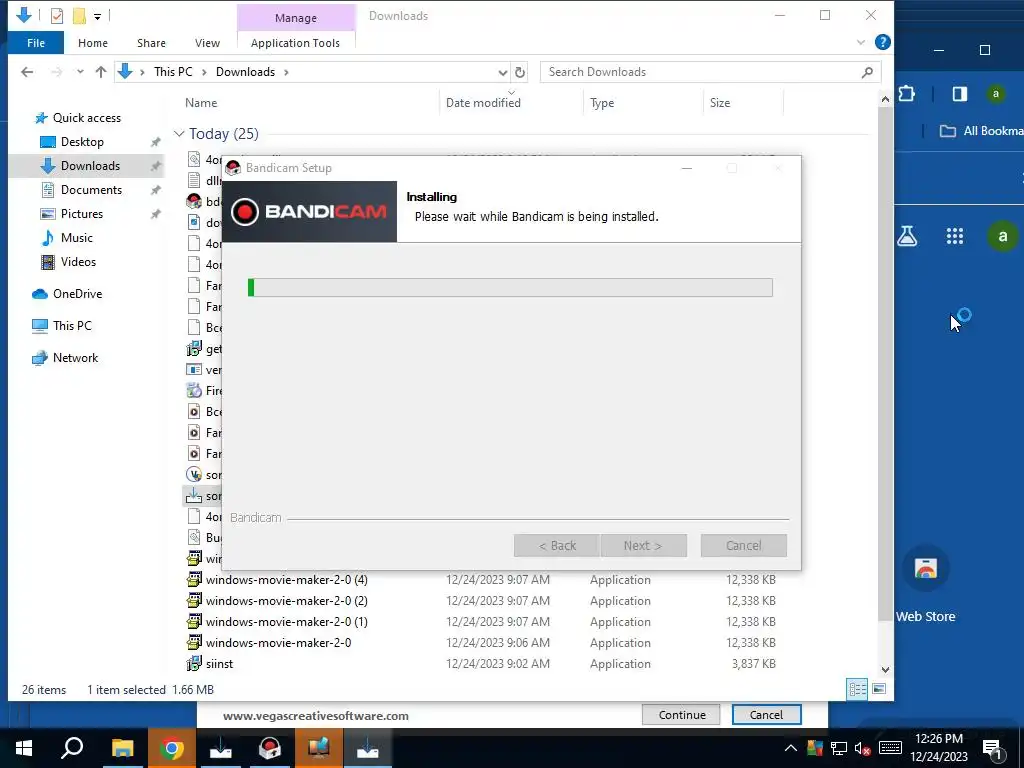Open the Windows Start menu
This screenshot has width=1024, height=768.
coord(24,748)
